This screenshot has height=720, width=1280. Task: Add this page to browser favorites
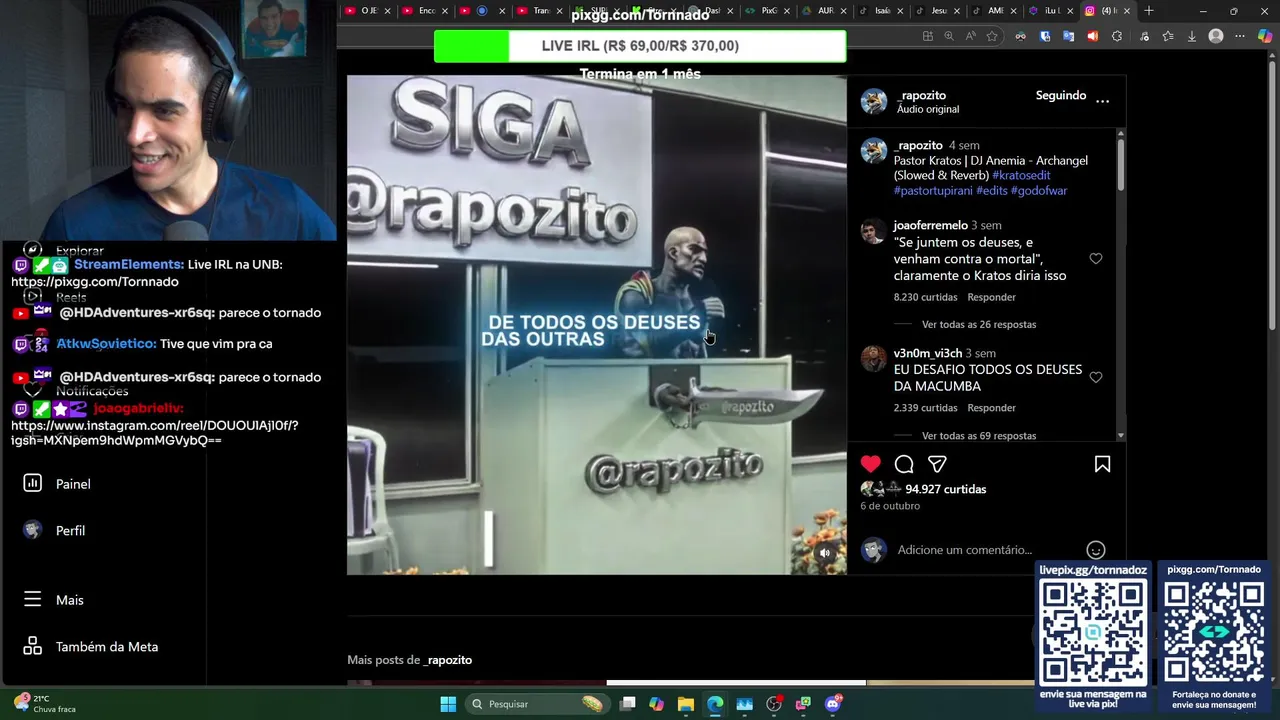coord(992,36)
